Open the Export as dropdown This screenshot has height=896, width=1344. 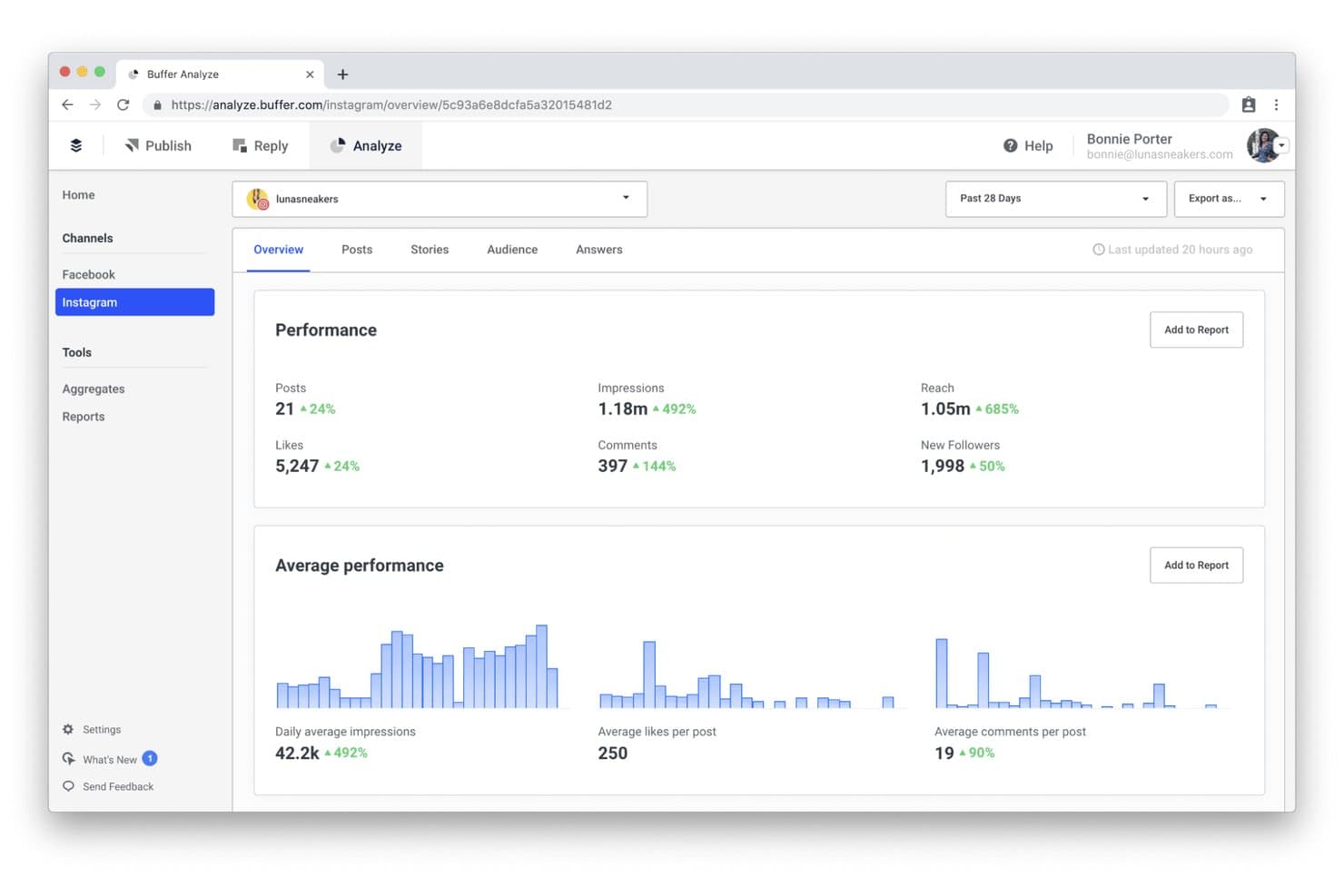click(x=1229, y=199)
